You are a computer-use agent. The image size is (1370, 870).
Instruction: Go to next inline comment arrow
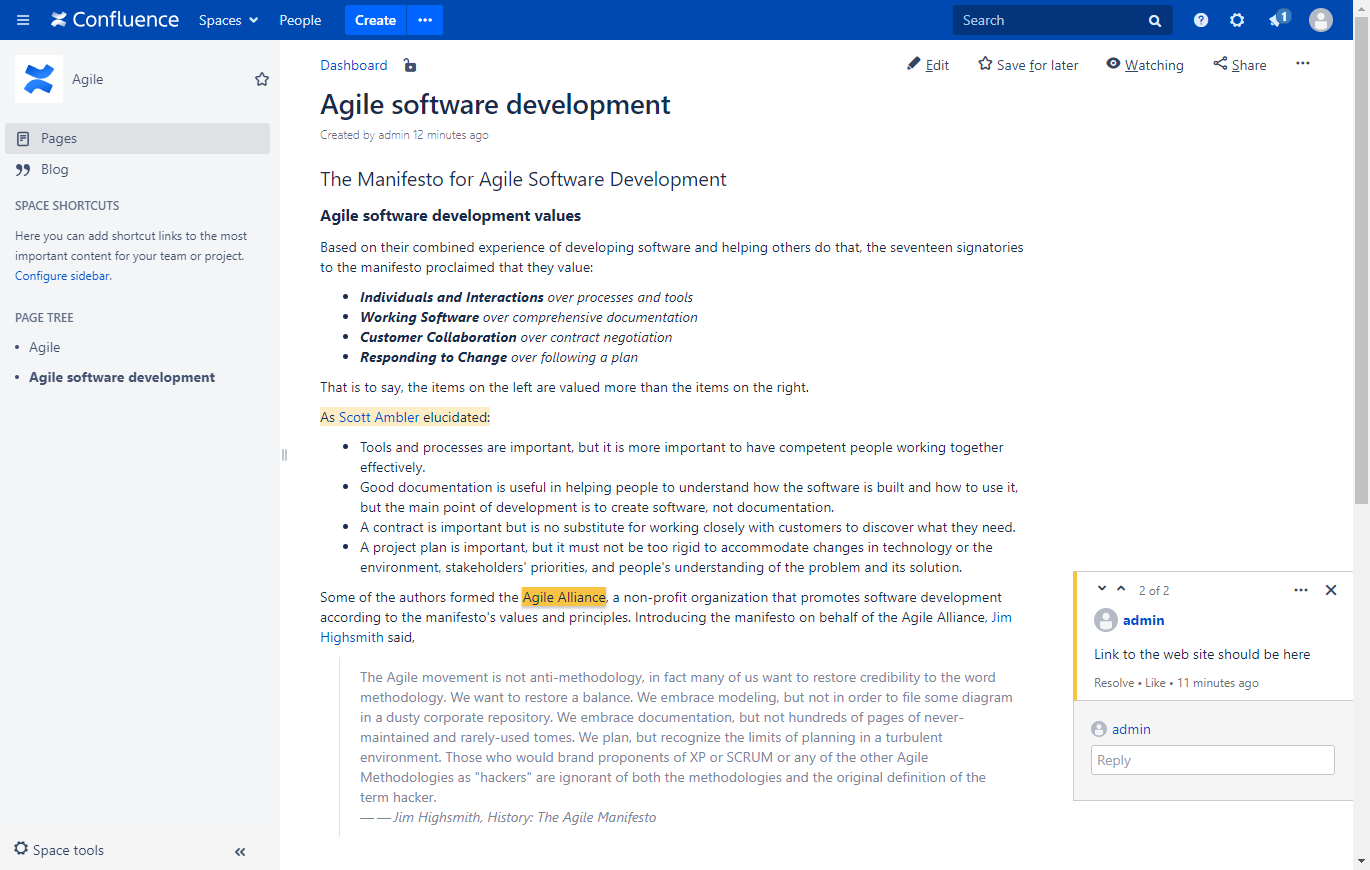click(1102, 589)
